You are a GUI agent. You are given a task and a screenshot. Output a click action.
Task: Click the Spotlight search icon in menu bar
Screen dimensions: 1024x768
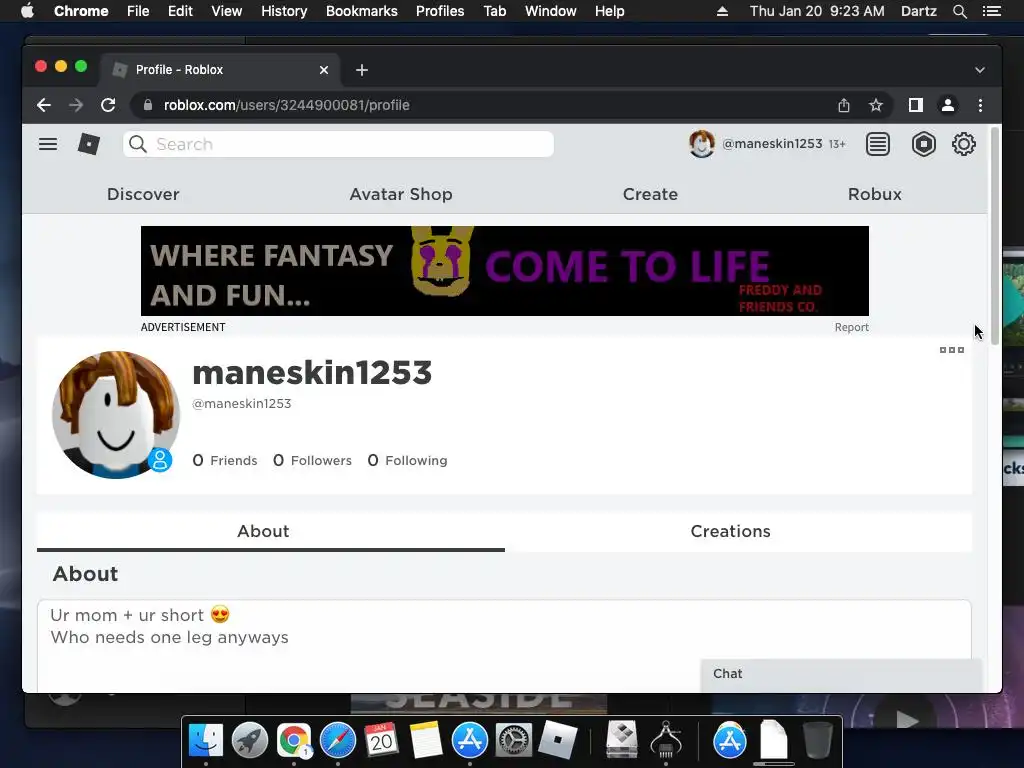coord(959,11)
